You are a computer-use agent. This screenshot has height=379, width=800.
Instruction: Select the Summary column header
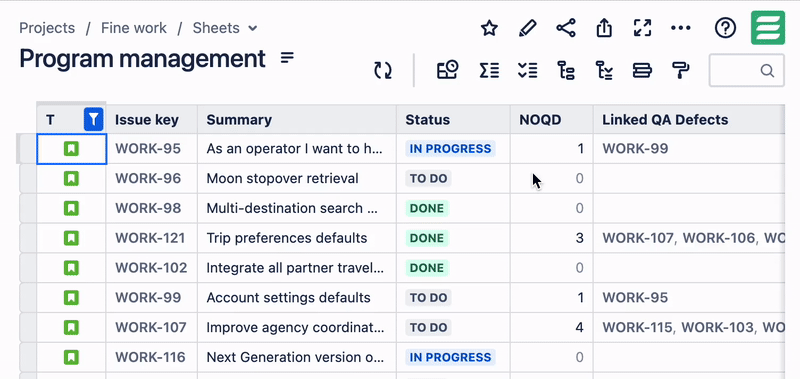(297, 120)
